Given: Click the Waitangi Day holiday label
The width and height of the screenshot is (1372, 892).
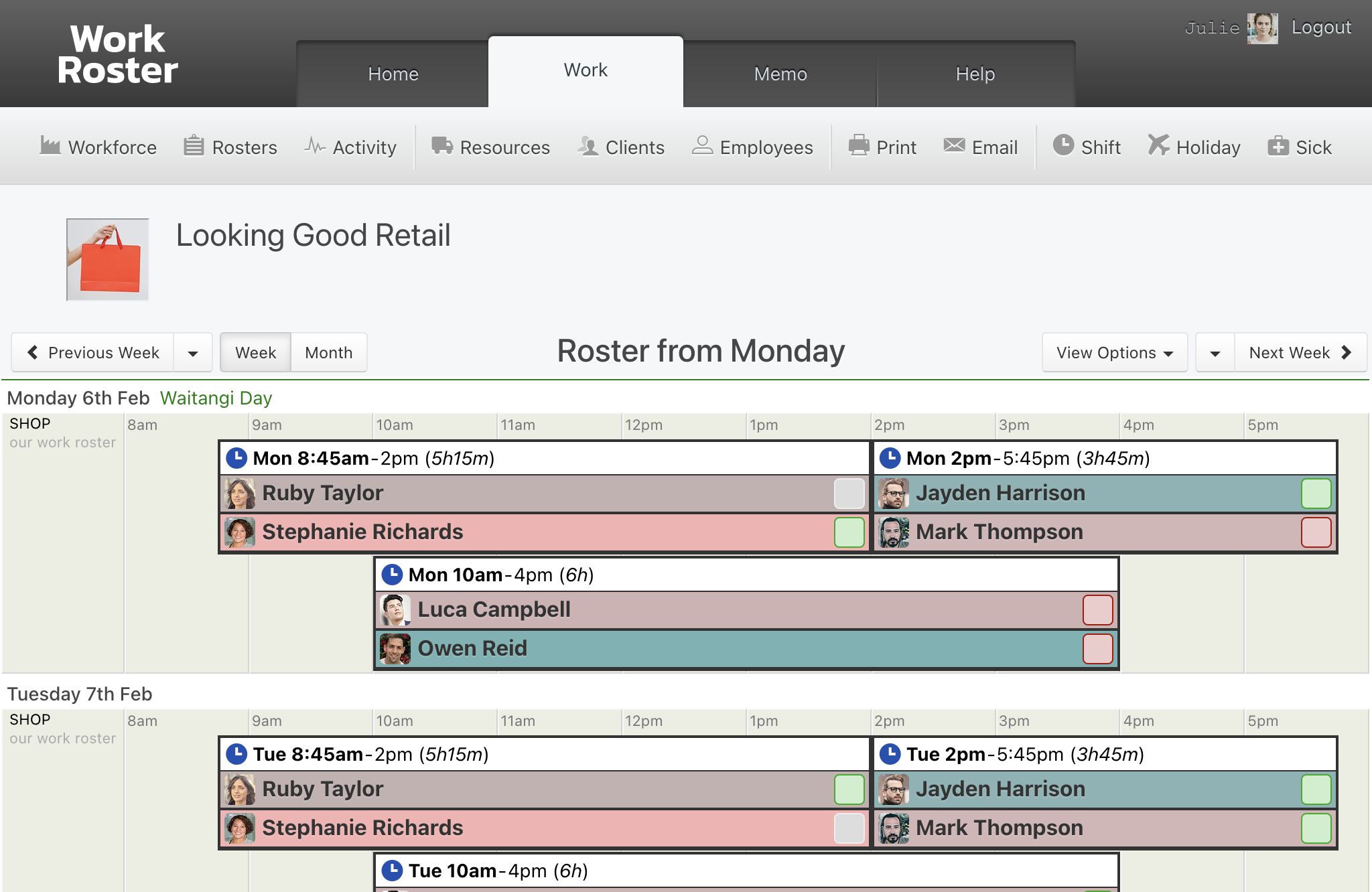Looking at the screenshot, I should coord(216,398).
